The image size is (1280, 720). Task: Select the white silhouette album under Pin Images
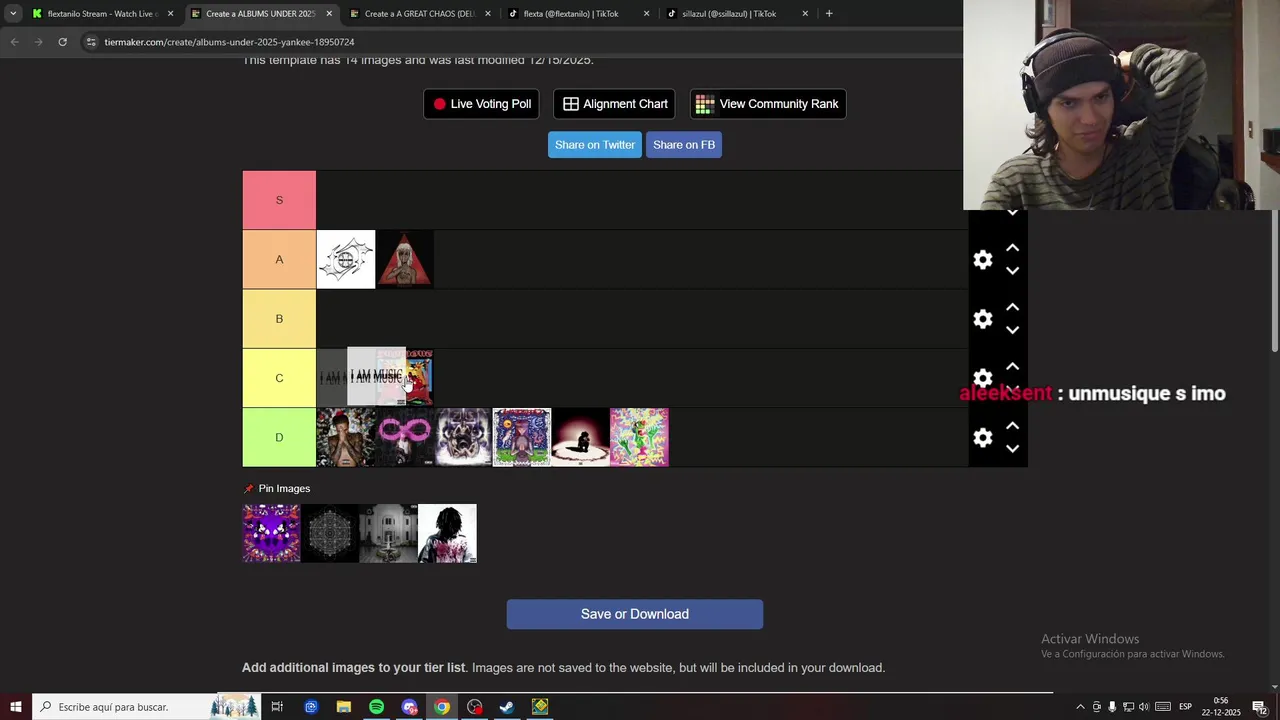[x=448, y=533]
